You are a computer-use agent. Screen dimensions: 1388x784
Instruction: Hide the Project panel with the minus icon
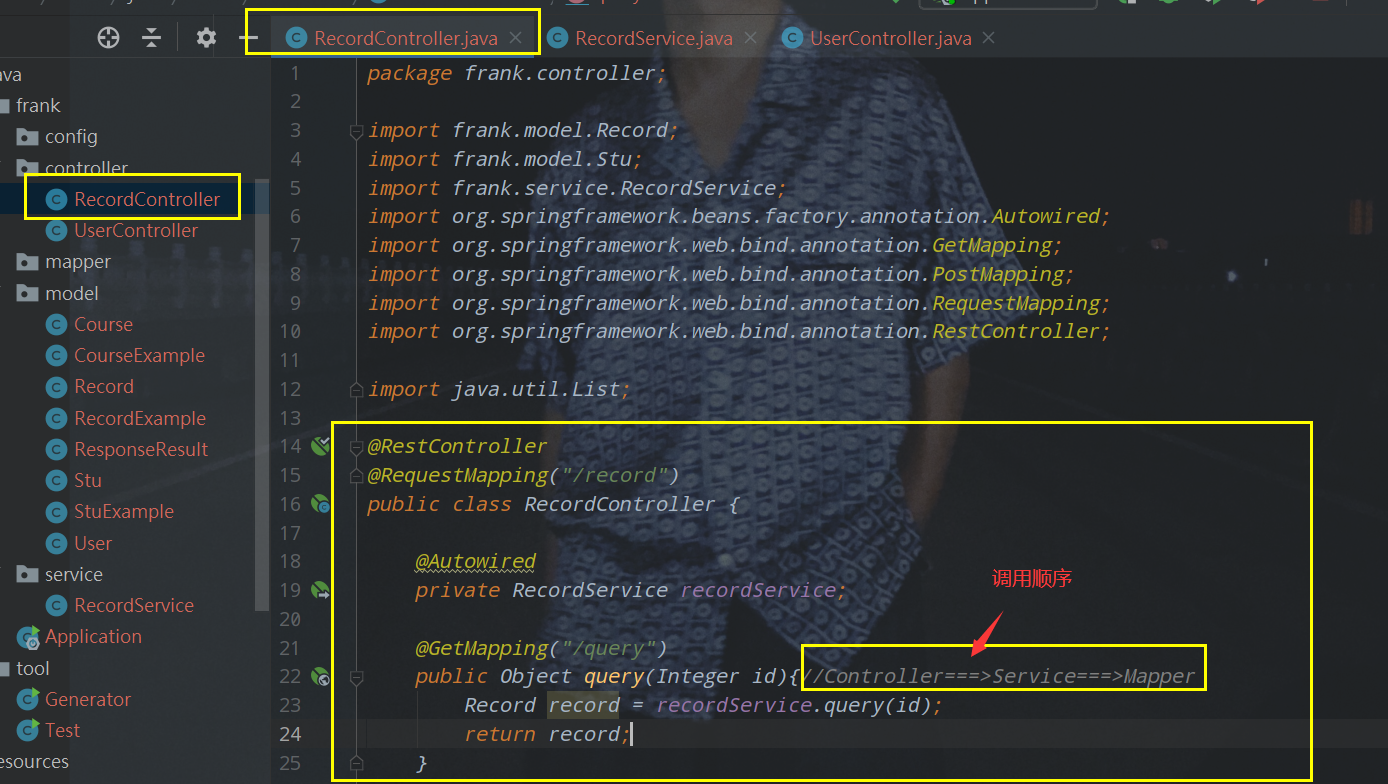(250, 39)
